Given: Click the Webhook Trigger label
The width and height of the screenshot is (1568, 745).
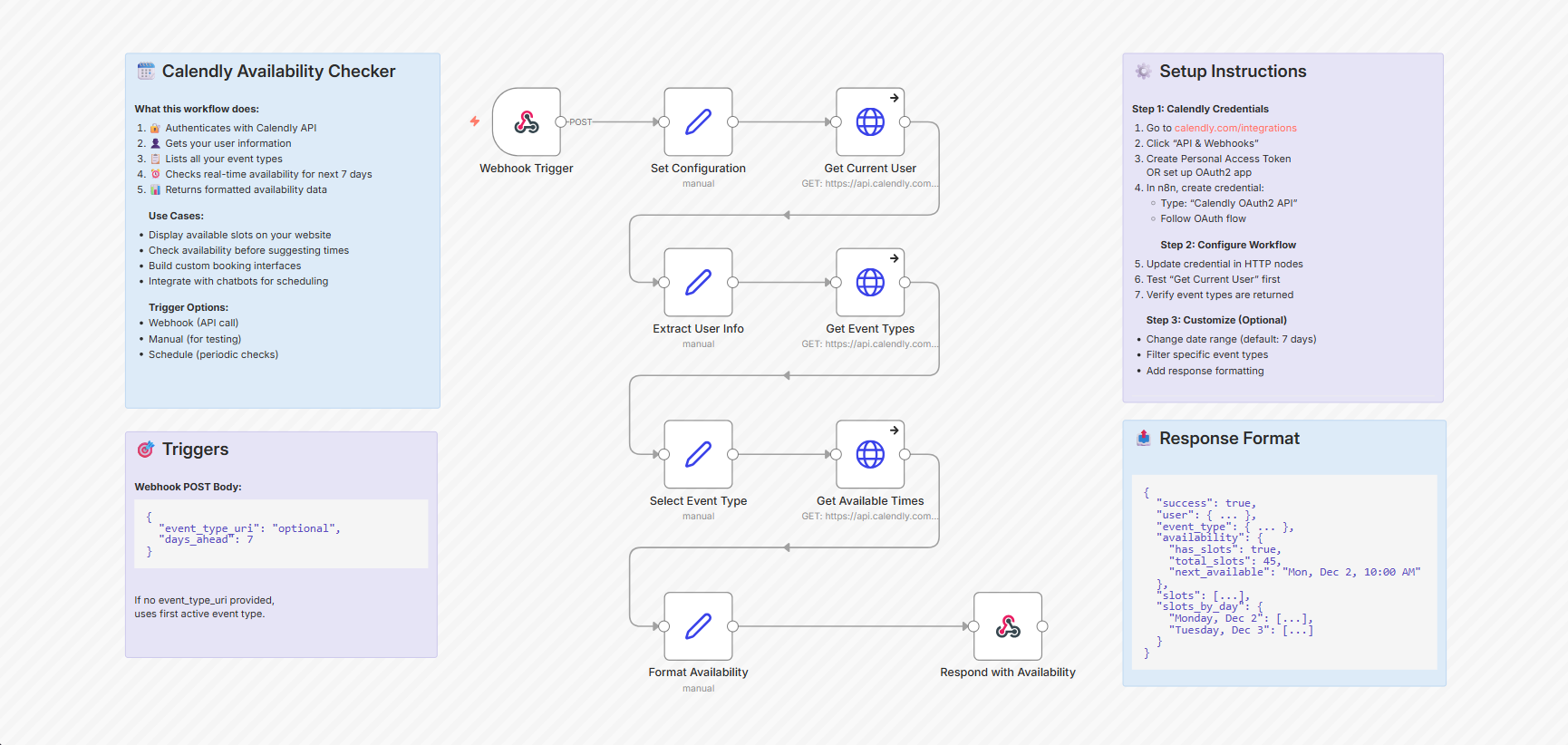Looking at the screenshot, I should (527, 169).
